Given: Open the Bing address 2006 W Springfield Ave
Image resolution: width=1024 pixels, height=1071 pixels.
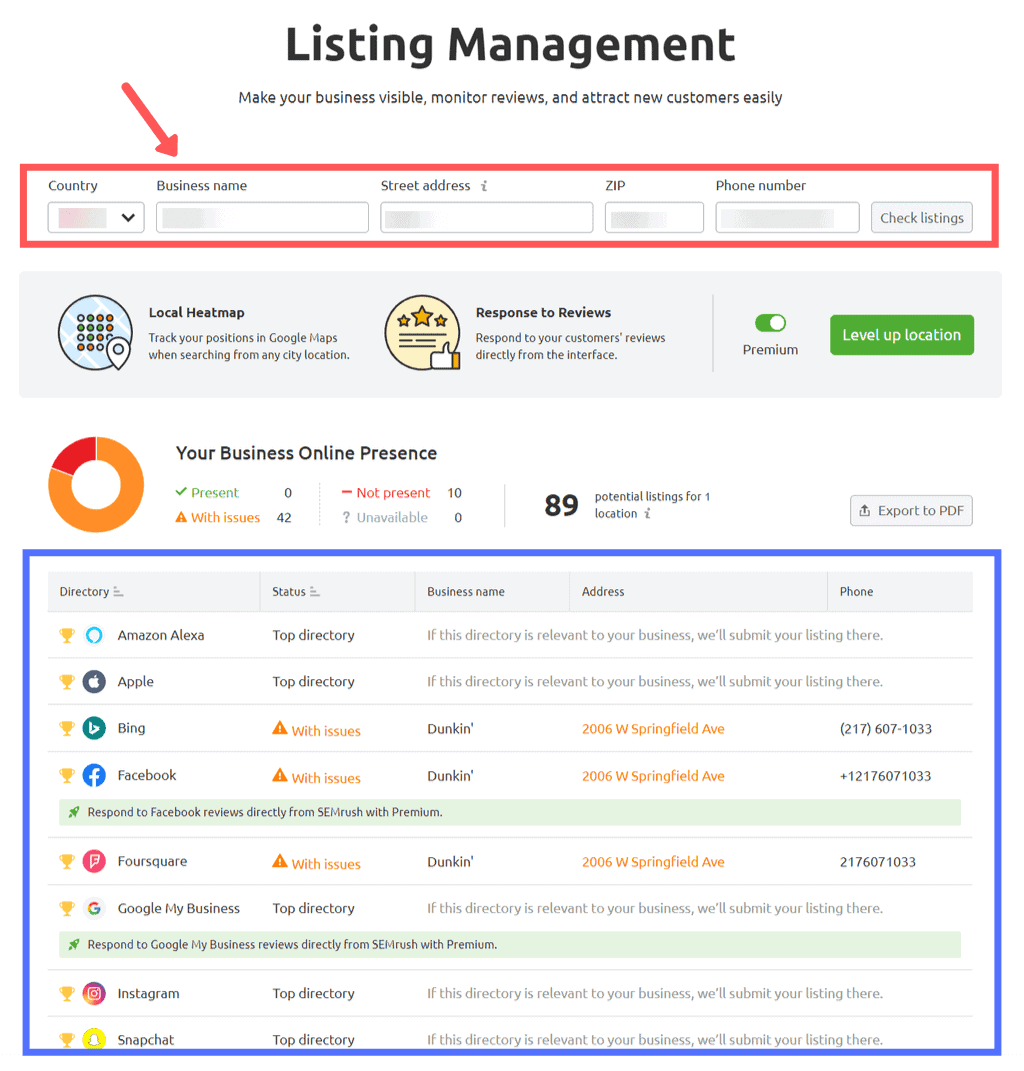Looking at the screenshot, I should (653, 729).
